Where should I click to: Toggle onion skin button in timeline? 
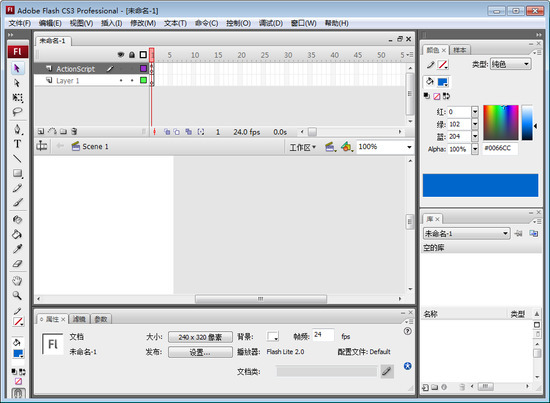click(167, 132)
